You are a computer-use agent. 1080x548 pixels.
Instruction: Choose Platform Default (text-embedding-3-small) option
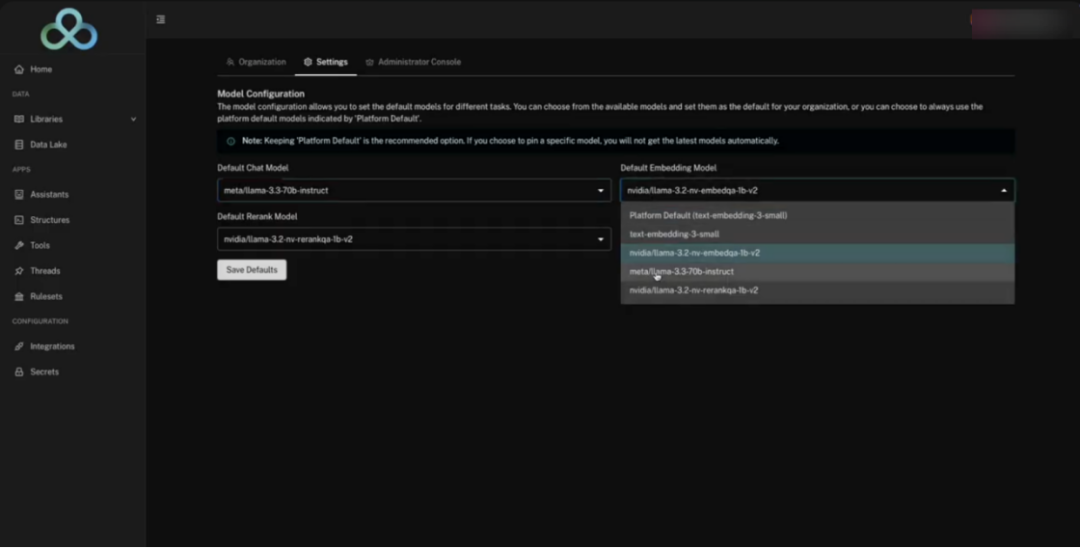[x=817, y=215]
